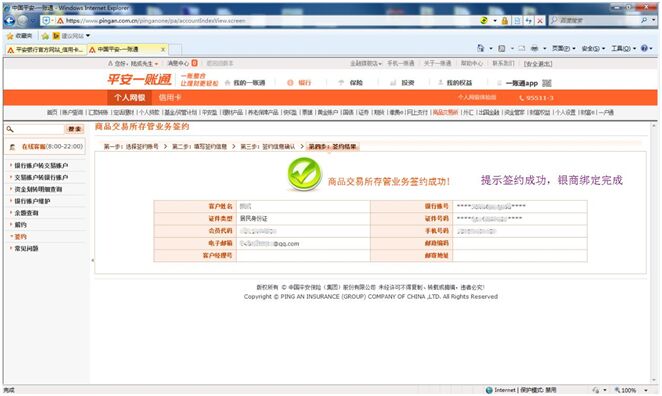Click the 我的一账通 home icon
This screenshot has width=662, height=396.
tap(228, 83)
